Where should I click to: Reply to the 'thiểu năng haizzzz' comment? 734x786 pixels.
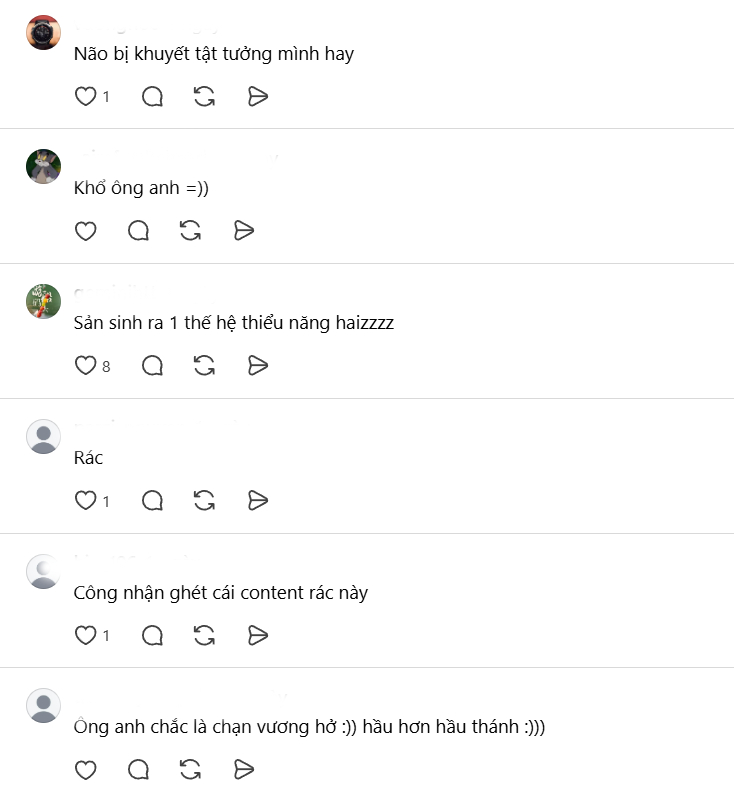pos(152,365)
